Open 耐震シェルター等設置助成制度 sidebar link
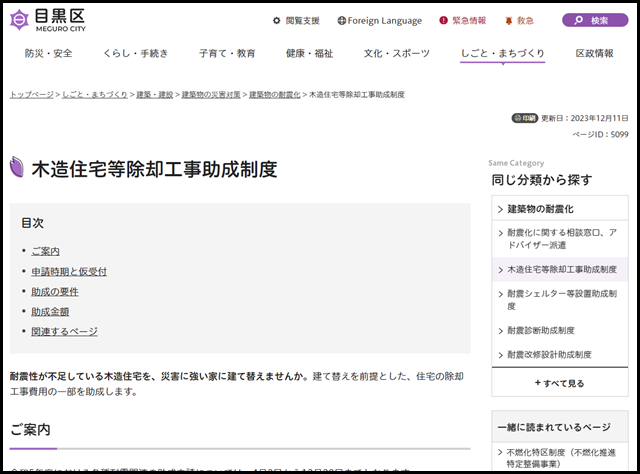The image size is (640, 474). pos(560,299)
